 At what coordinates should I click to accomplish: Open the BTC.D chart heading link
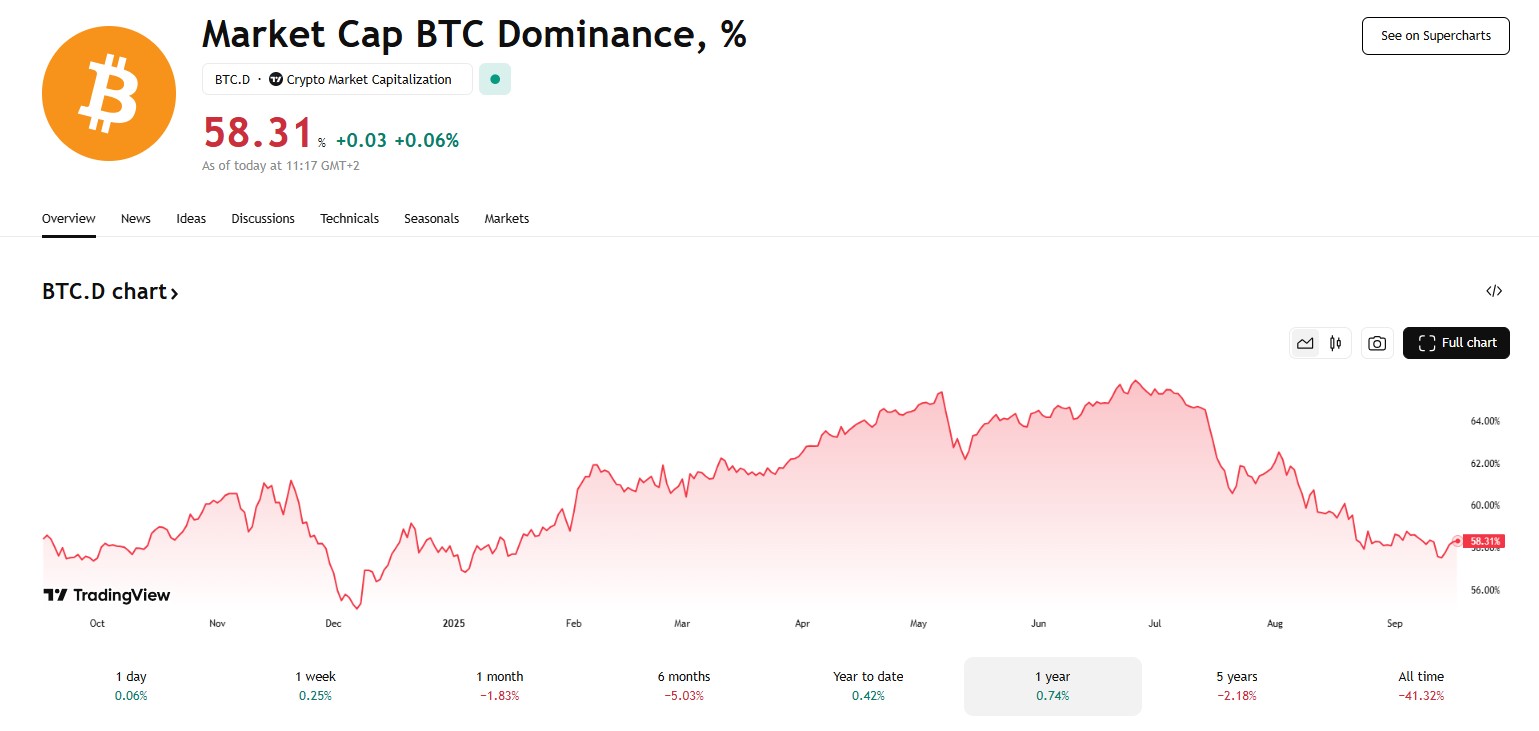coord(110,292)
